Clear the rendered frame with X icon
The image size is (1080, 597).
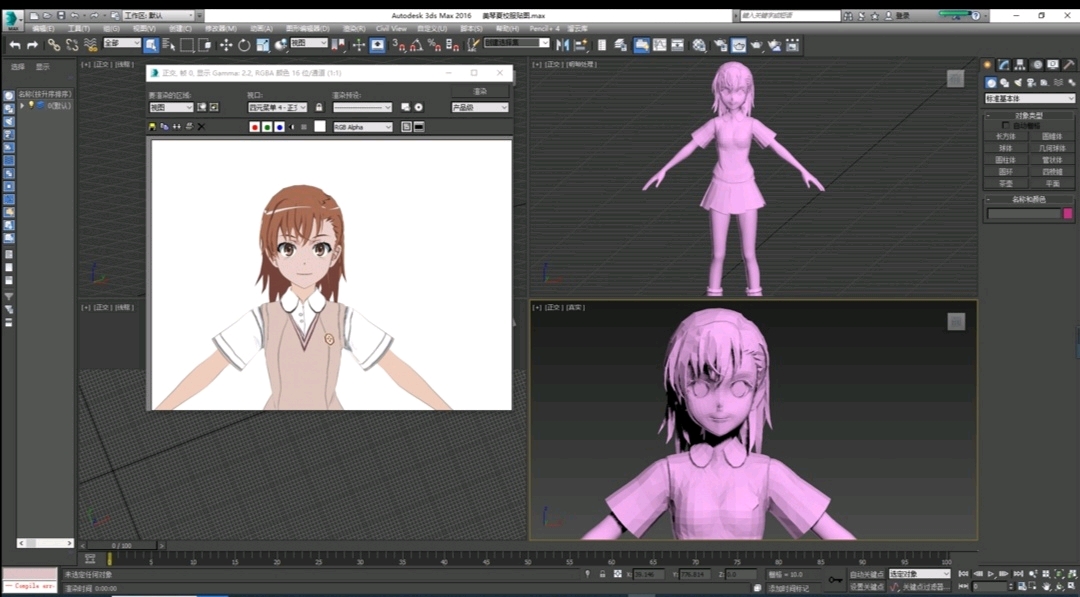coord(201,127)
